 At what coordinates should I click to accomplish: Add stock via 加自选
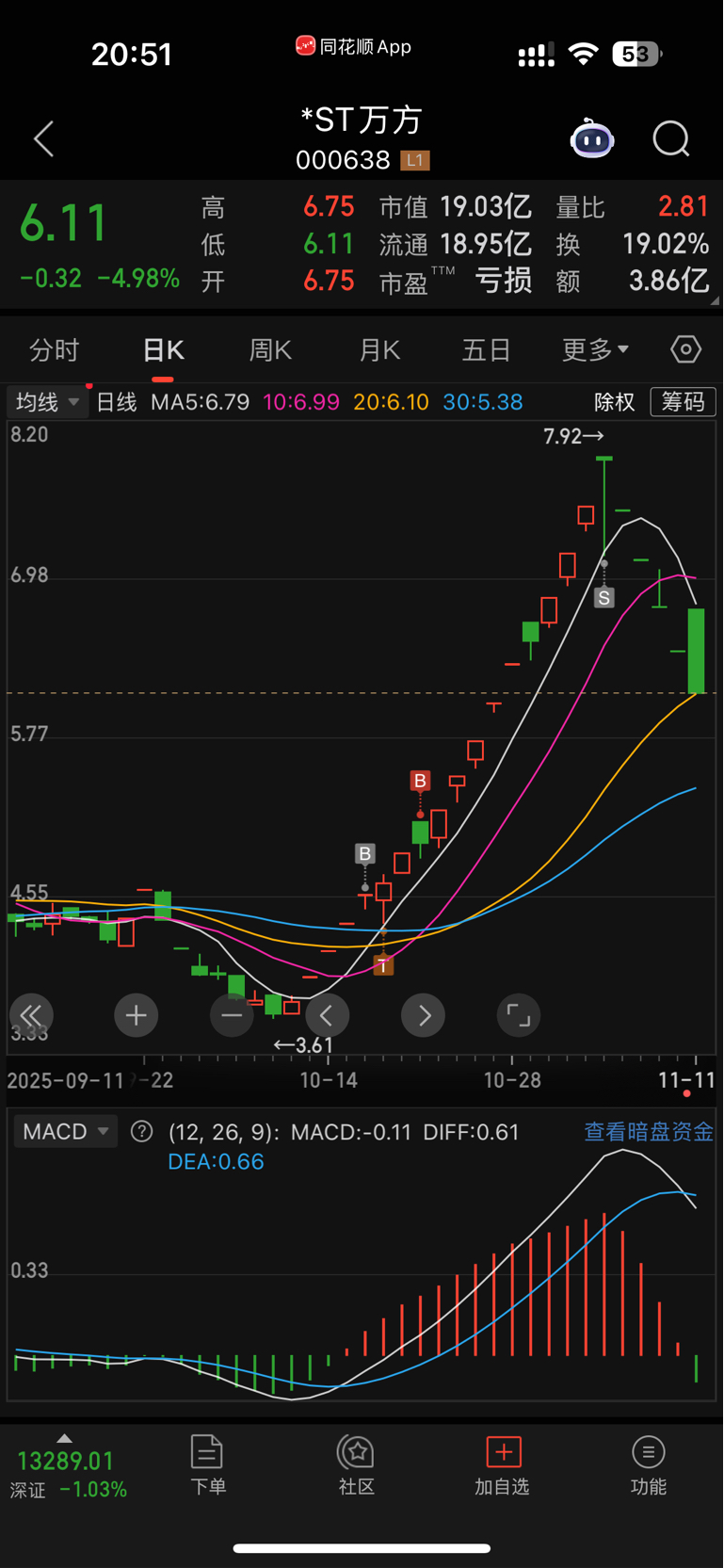click(503, 1465)
